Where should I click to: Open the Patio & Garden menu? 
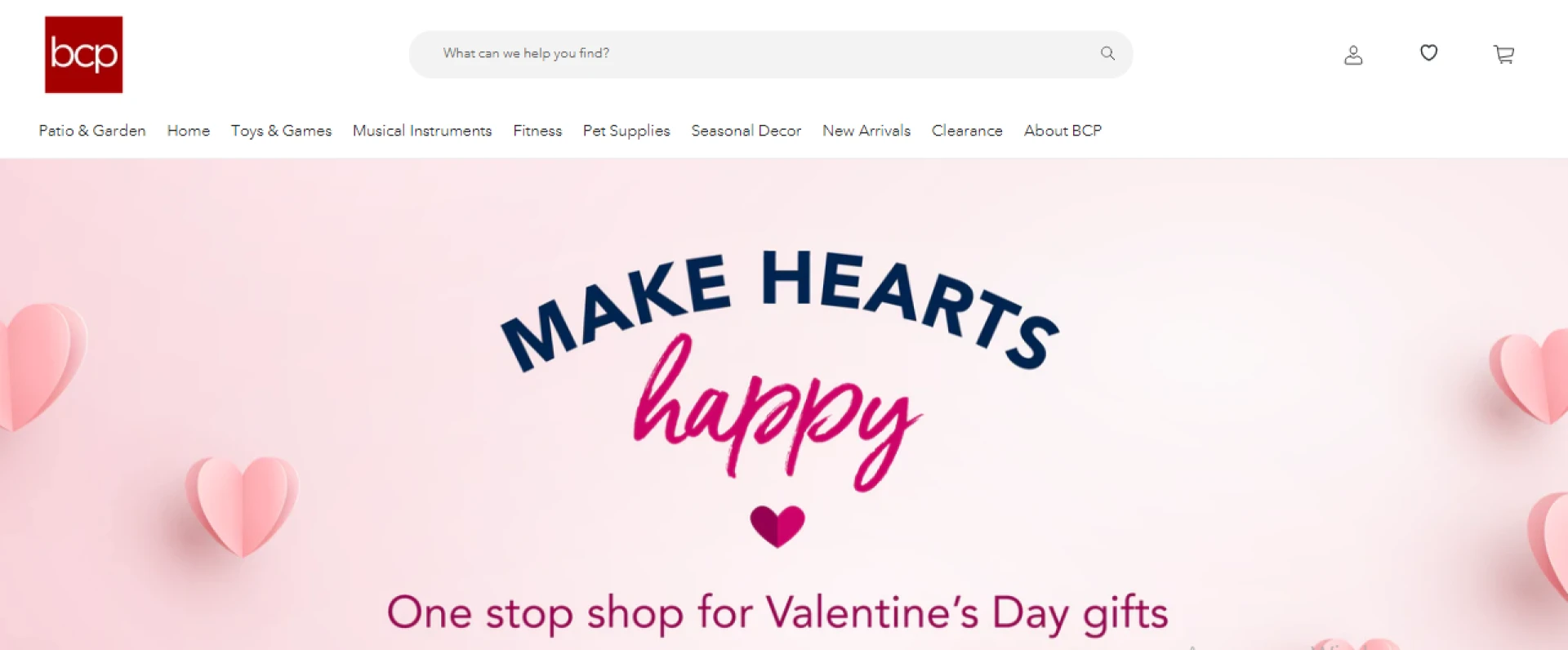pos(92,131)
